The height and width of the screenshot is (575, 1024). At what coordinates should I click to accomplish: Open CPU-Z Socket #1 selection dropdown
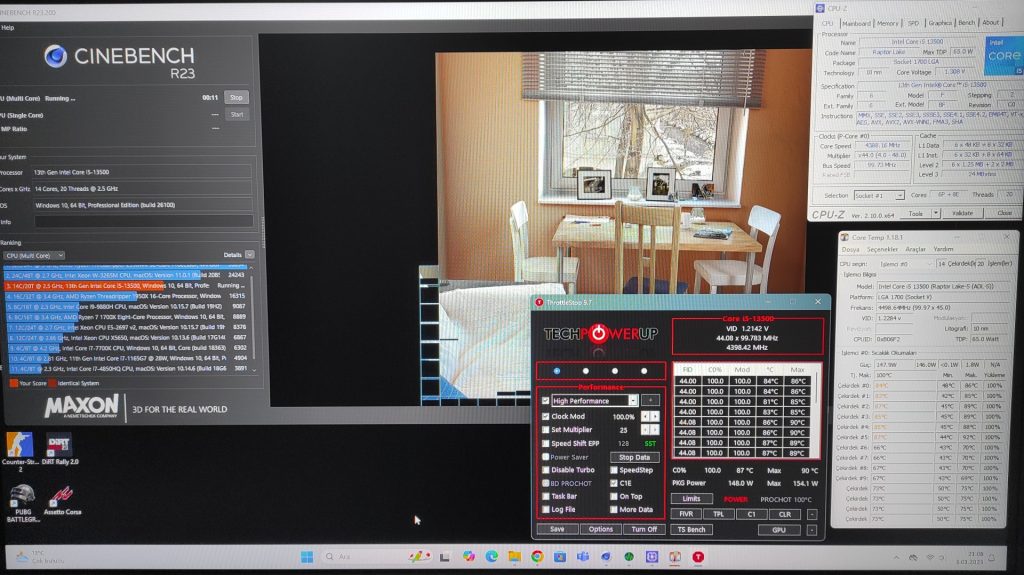coord(879,195)
